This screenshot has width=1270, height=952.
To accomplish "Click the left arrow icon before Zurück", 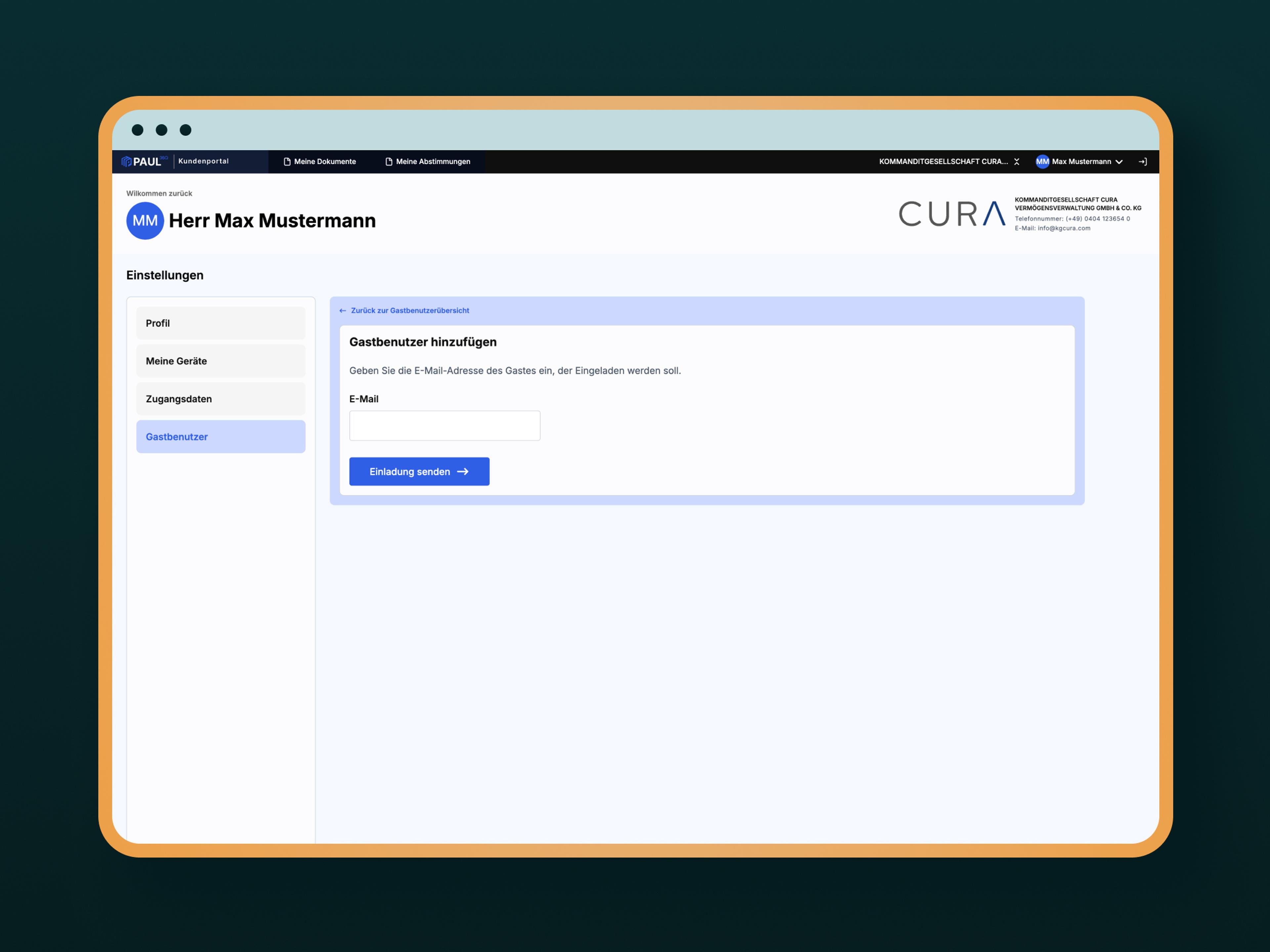I will coord(343,310).
